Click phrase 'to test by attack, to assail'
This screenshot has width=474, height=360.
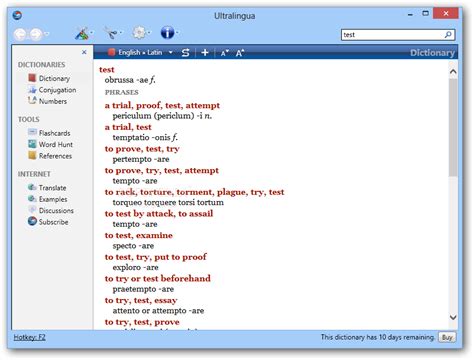159,214
